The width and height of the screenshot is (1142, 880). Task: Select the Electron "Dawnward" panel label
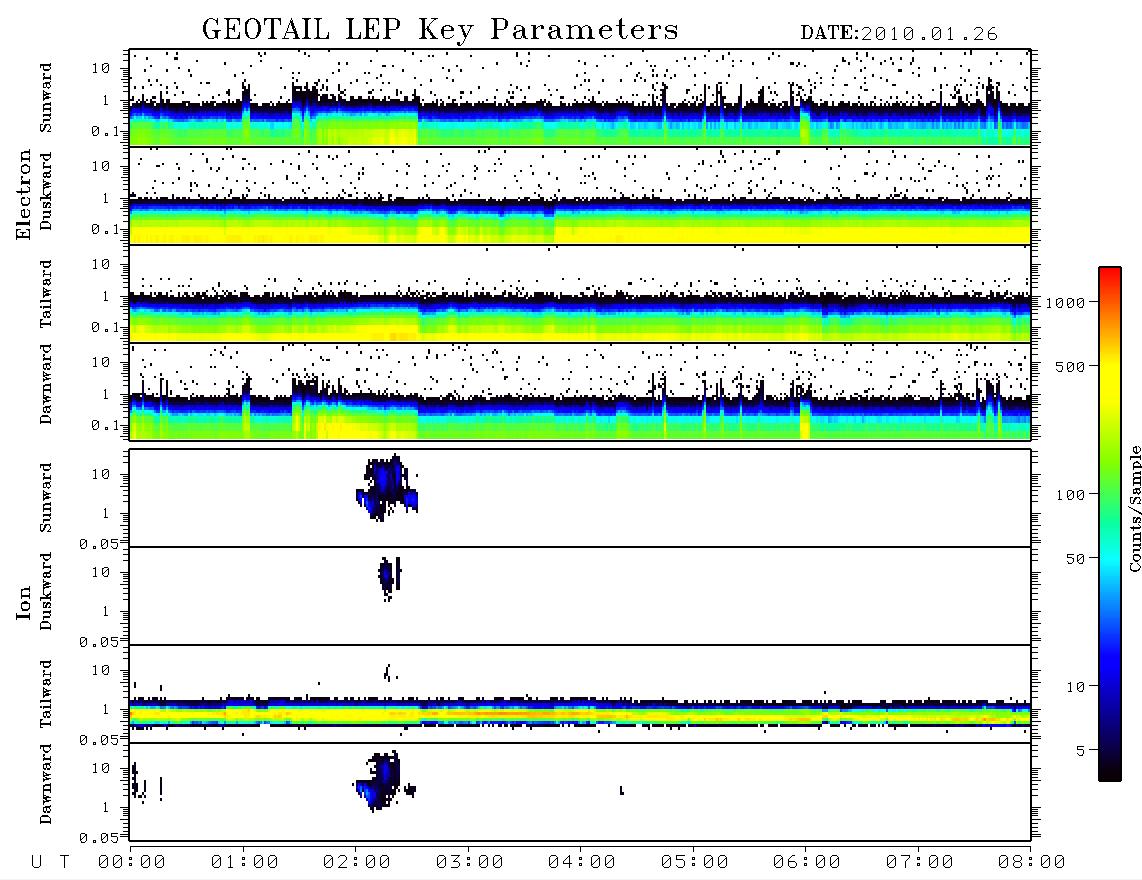pyautogui.click(x=46, y=385)
